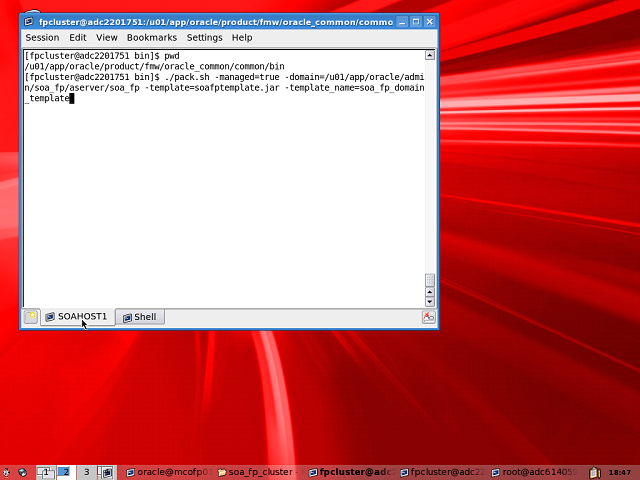Click the close current tab icon
Viewport: 640px width, 480px height.
click(x=429, y=317)
